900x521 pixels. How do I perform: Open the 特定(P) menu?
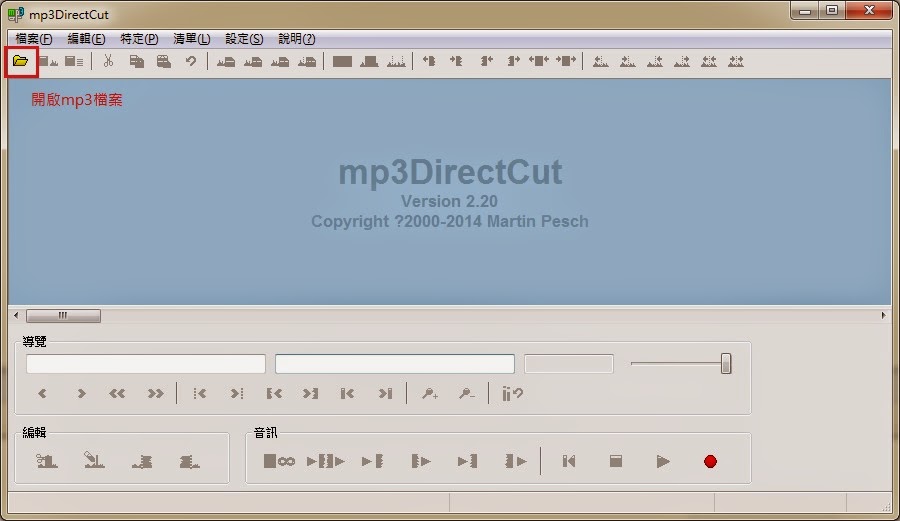[x=139, y=39]
